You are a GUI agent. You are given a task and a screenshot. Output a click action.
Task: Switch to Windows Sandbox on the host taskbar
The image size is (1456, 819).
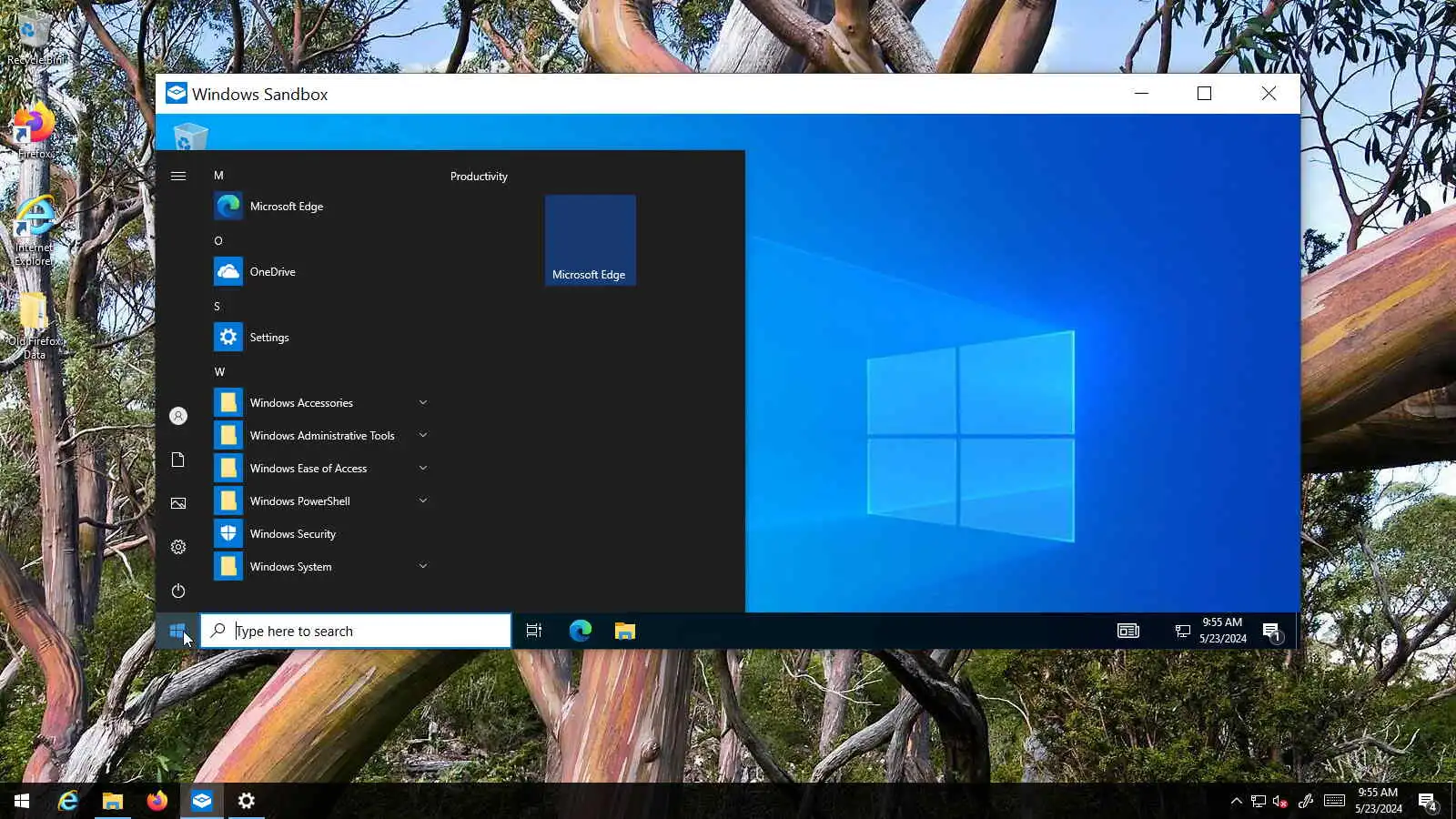pyautogui.click(x=202, y=801)
